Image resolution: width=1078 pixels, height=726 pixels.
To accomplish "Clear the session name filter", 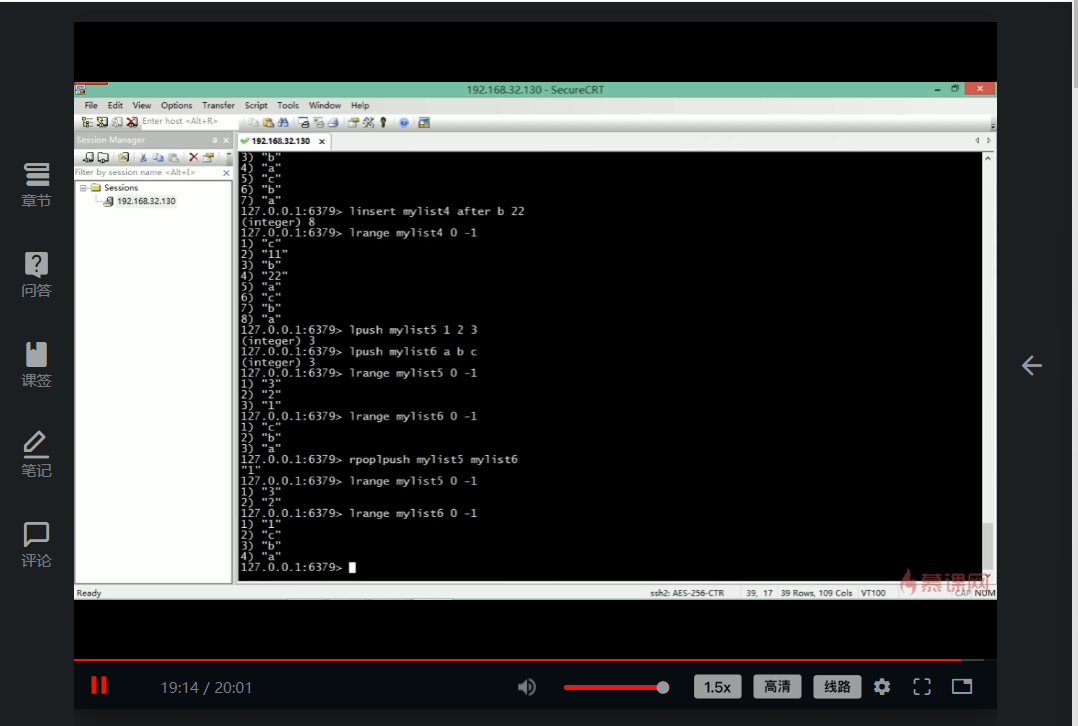I will pyautogui.click(x=226, y=173).
